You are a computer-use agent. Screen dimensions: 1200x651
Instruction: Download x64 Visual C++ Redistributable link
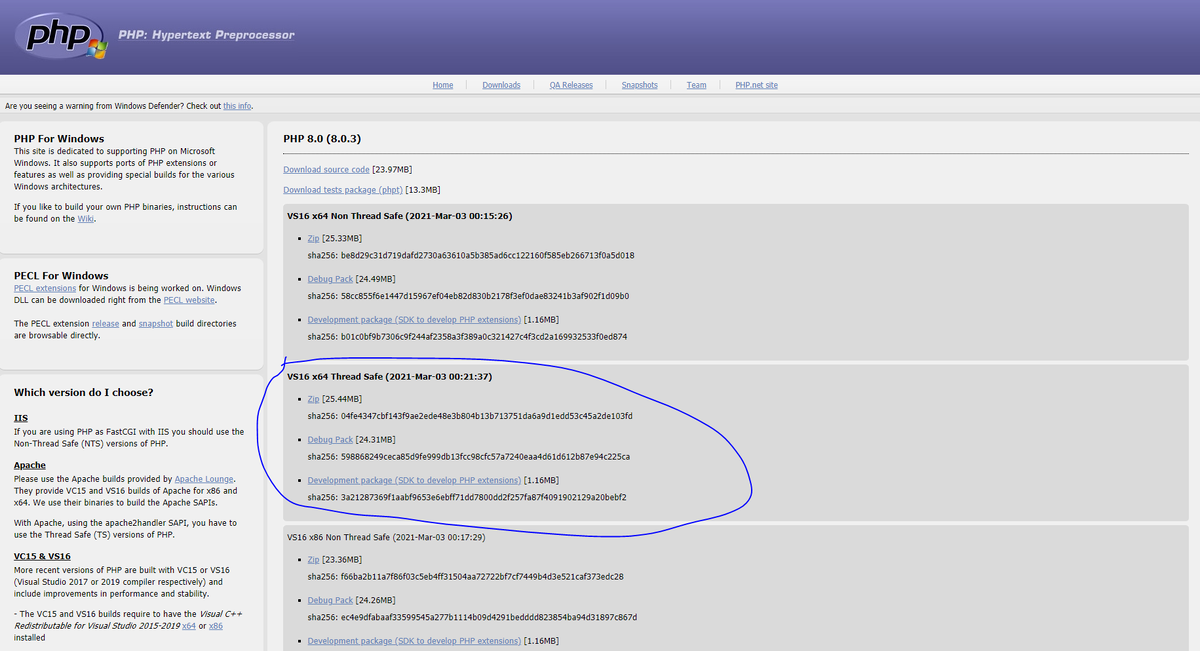tap(188, 626)
